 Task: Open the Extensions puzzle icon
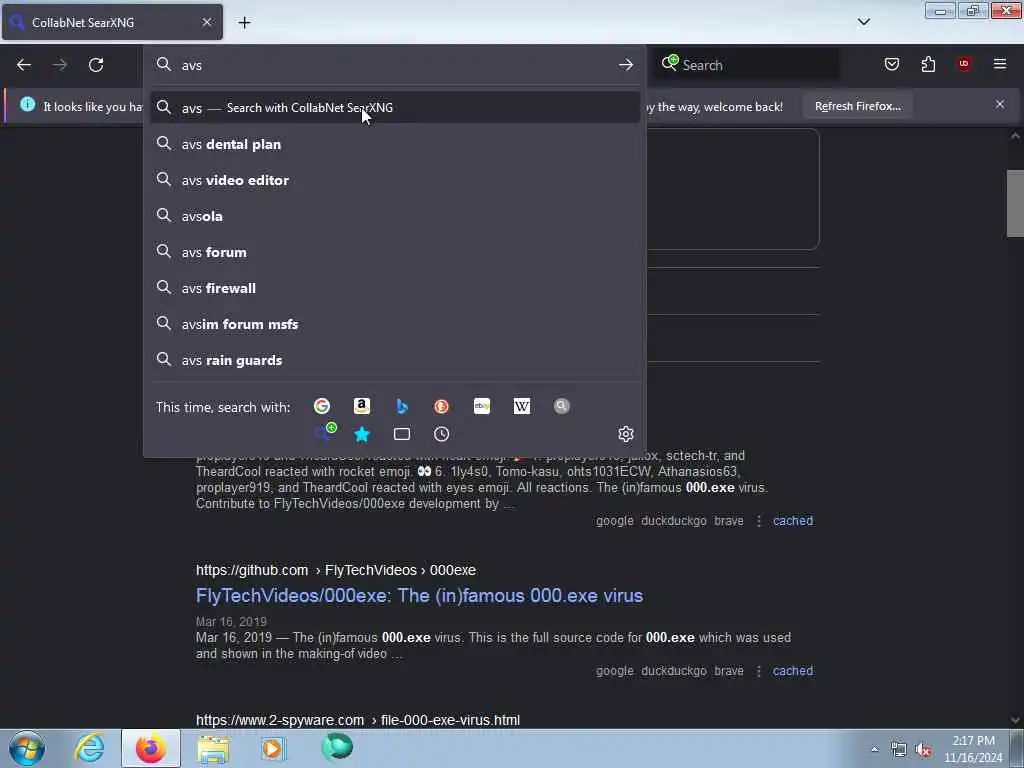(x=928, y=64)
